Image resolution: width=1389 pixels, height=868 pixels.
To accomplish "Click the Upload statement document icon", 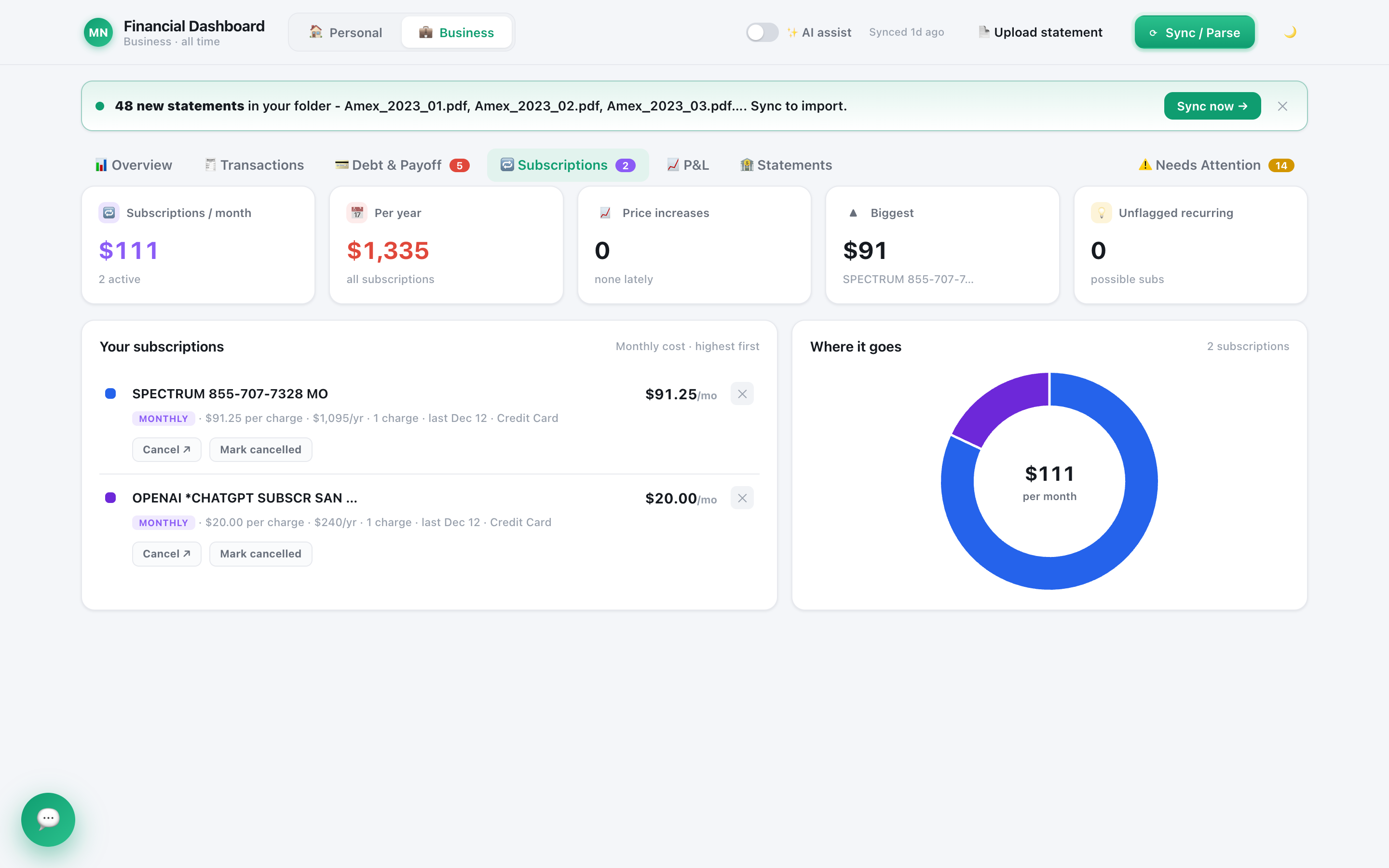I will point(984,32).
